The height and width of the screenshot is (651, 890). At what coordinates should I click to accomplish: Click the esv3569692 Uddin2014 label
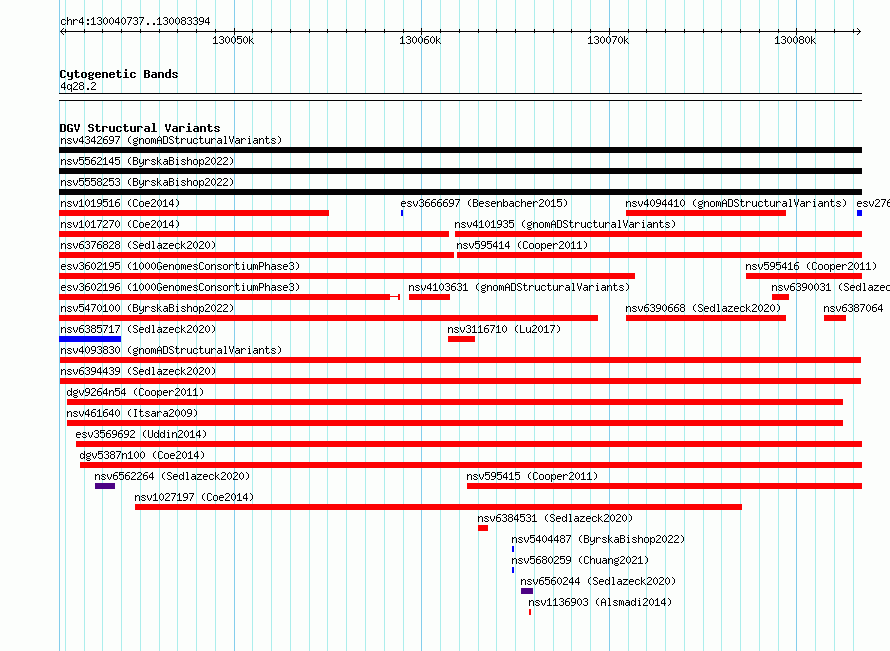(x=141, y=434)
